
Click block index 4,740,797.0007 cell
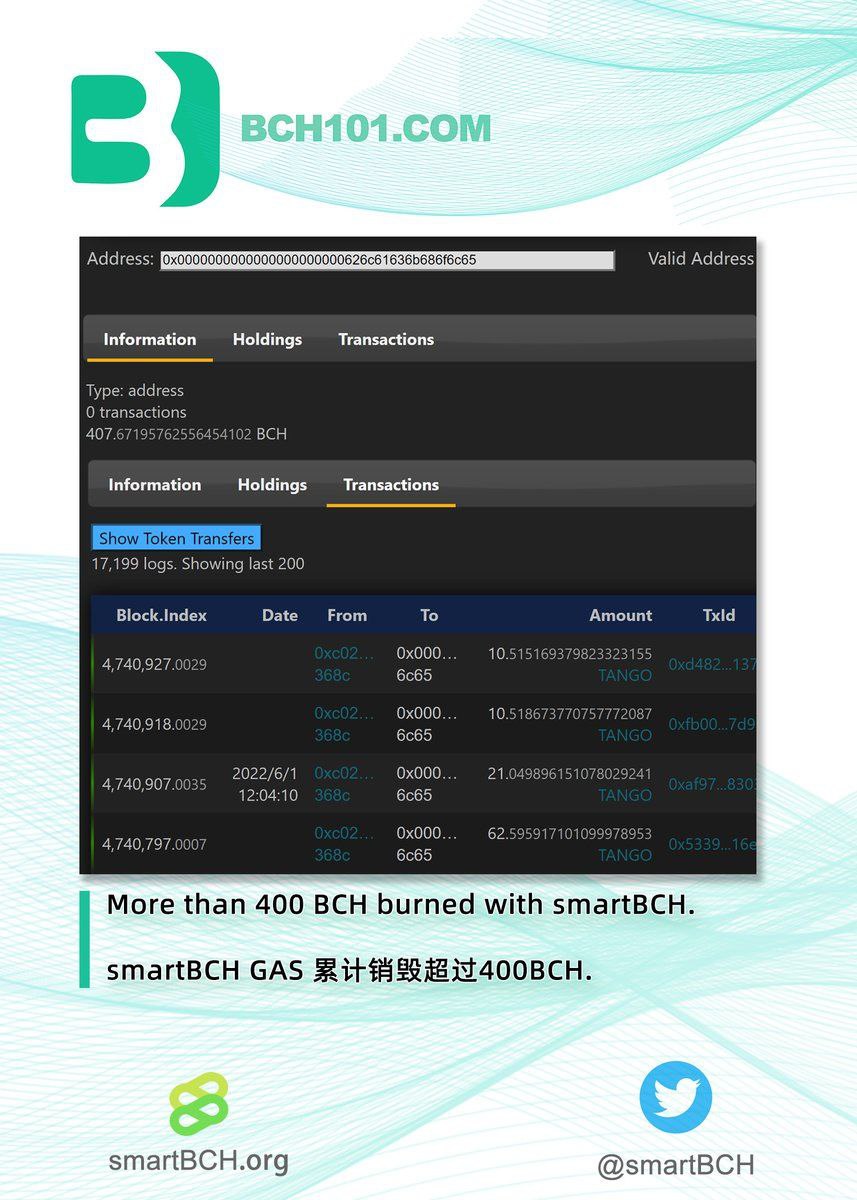(154, 844)
